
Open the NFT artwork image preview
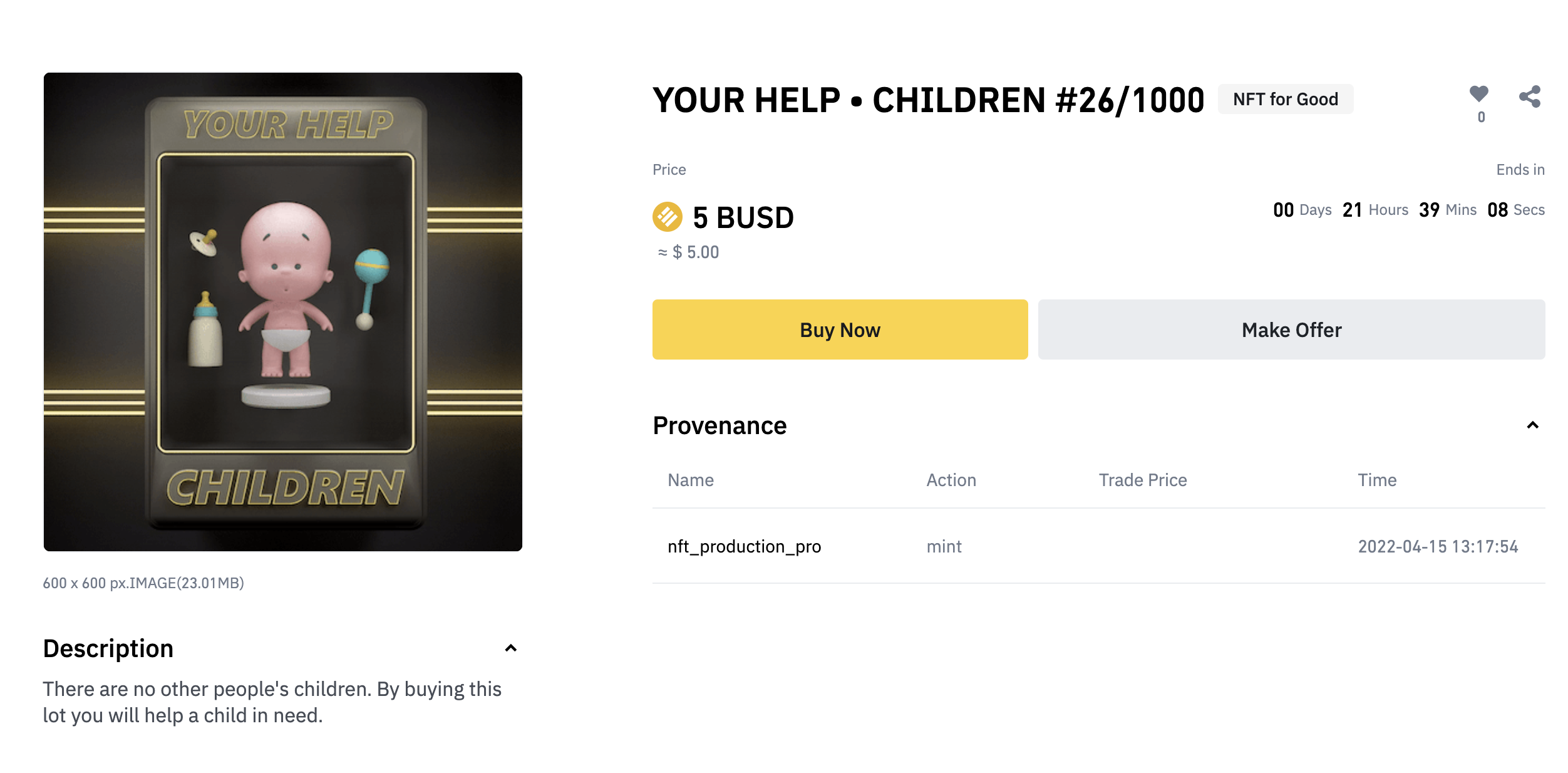coord(283,312)
